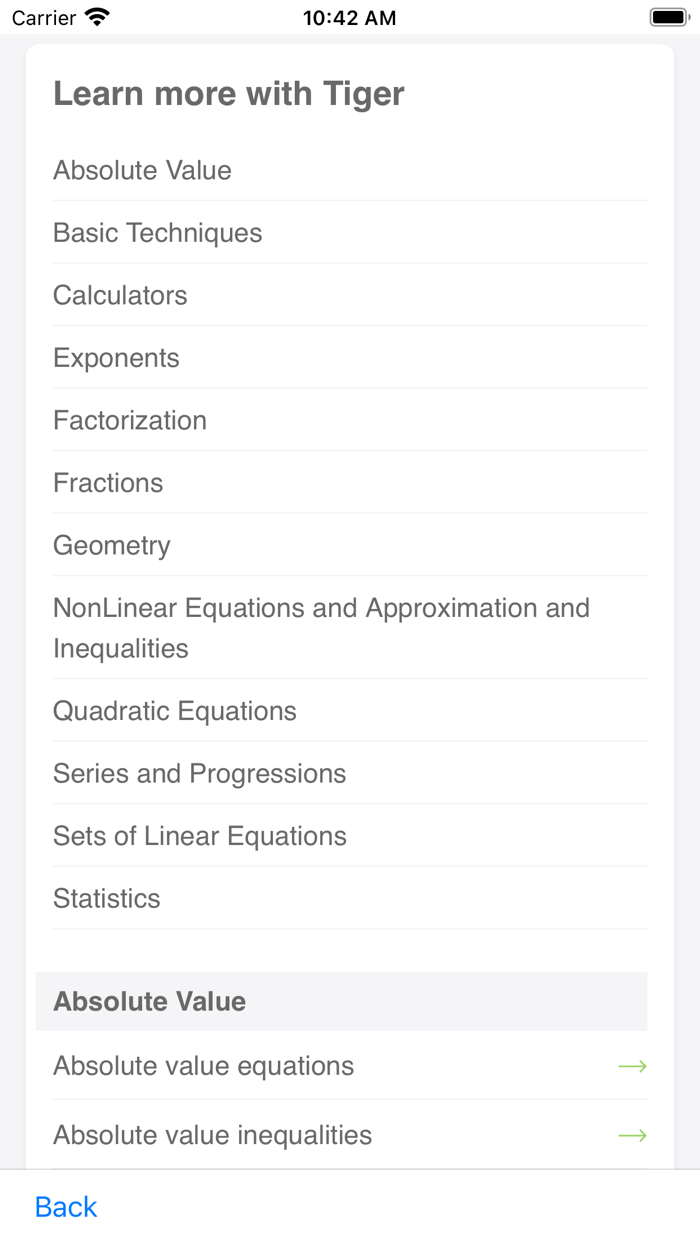Open the Series and Progressions section
Image resolution: width=700 pixels, height=1244 pixels.
pos(199,773)
